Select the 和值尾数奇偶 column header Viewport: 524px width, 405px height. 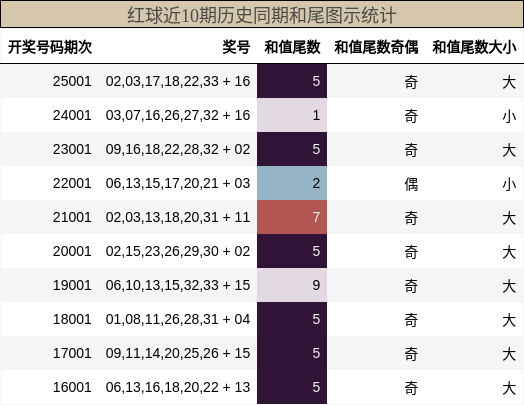pyautogui.click(x=376, y=47)
